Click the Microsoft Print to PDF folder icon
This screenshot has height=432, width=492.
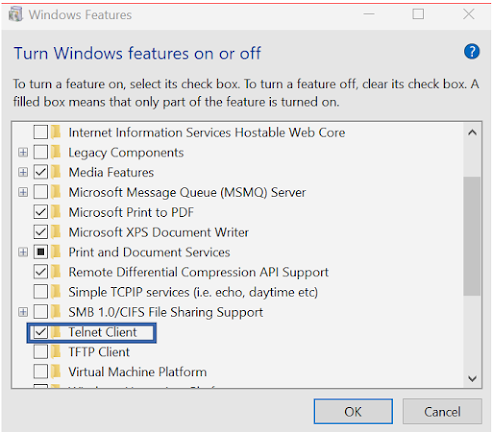[56, 212]
